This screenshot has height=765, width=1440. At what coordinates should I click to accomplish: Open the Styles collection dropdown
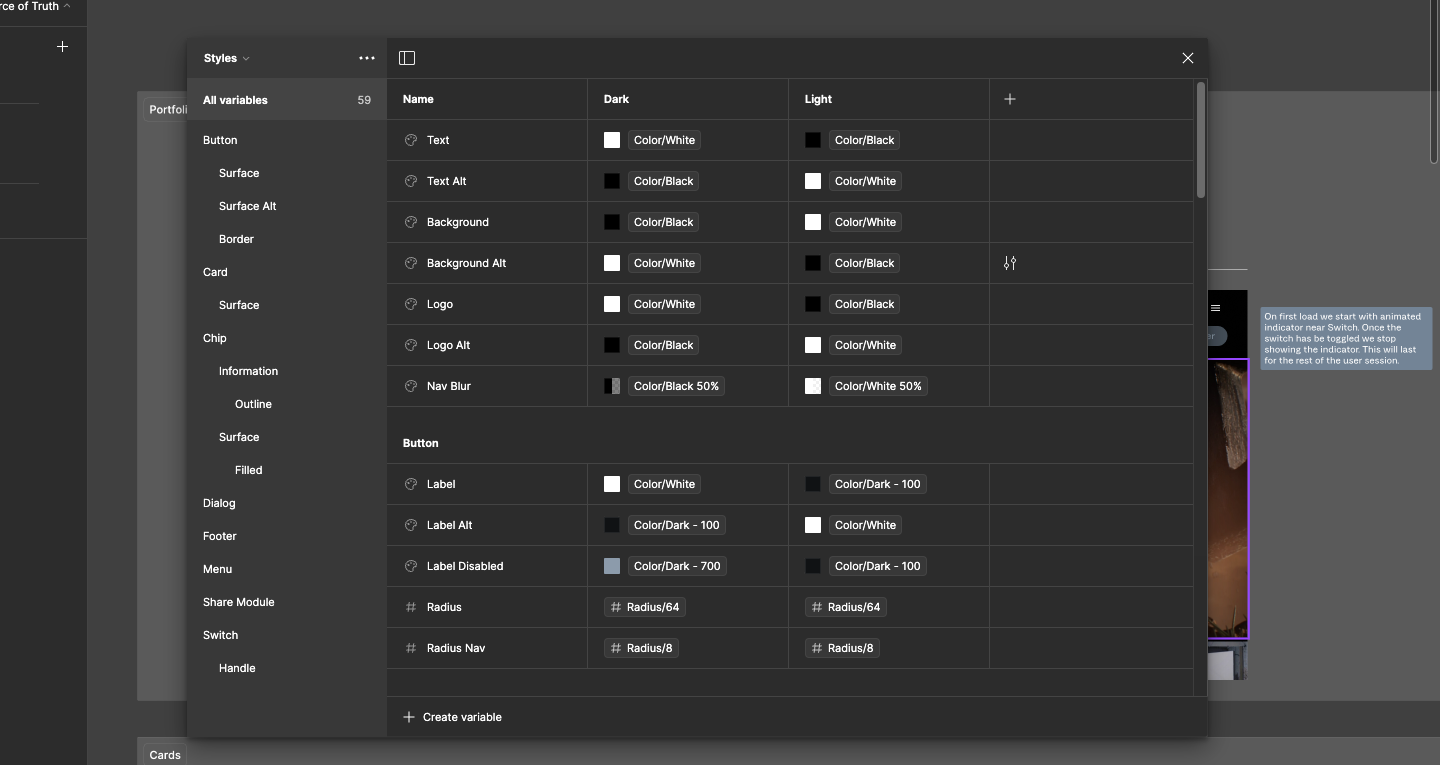coord(226,58)
